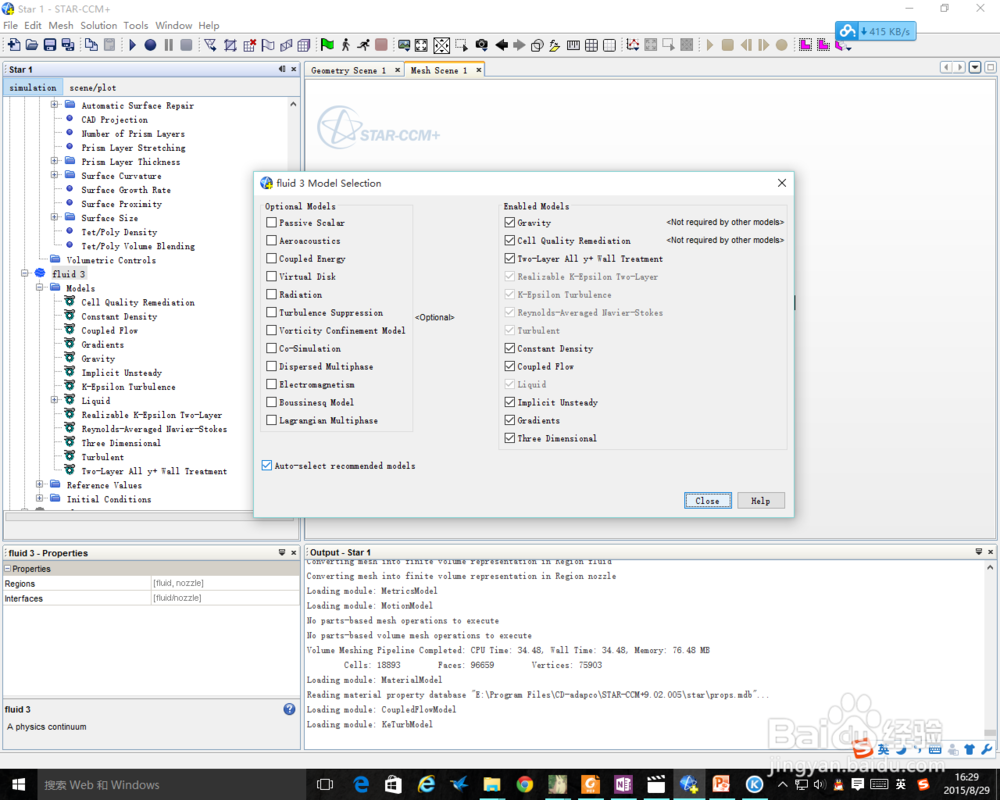Viewport: 1000px width, 800px height.
Task: Expand the Automatic Surface Repair node
Action: (x=54, y=104)
